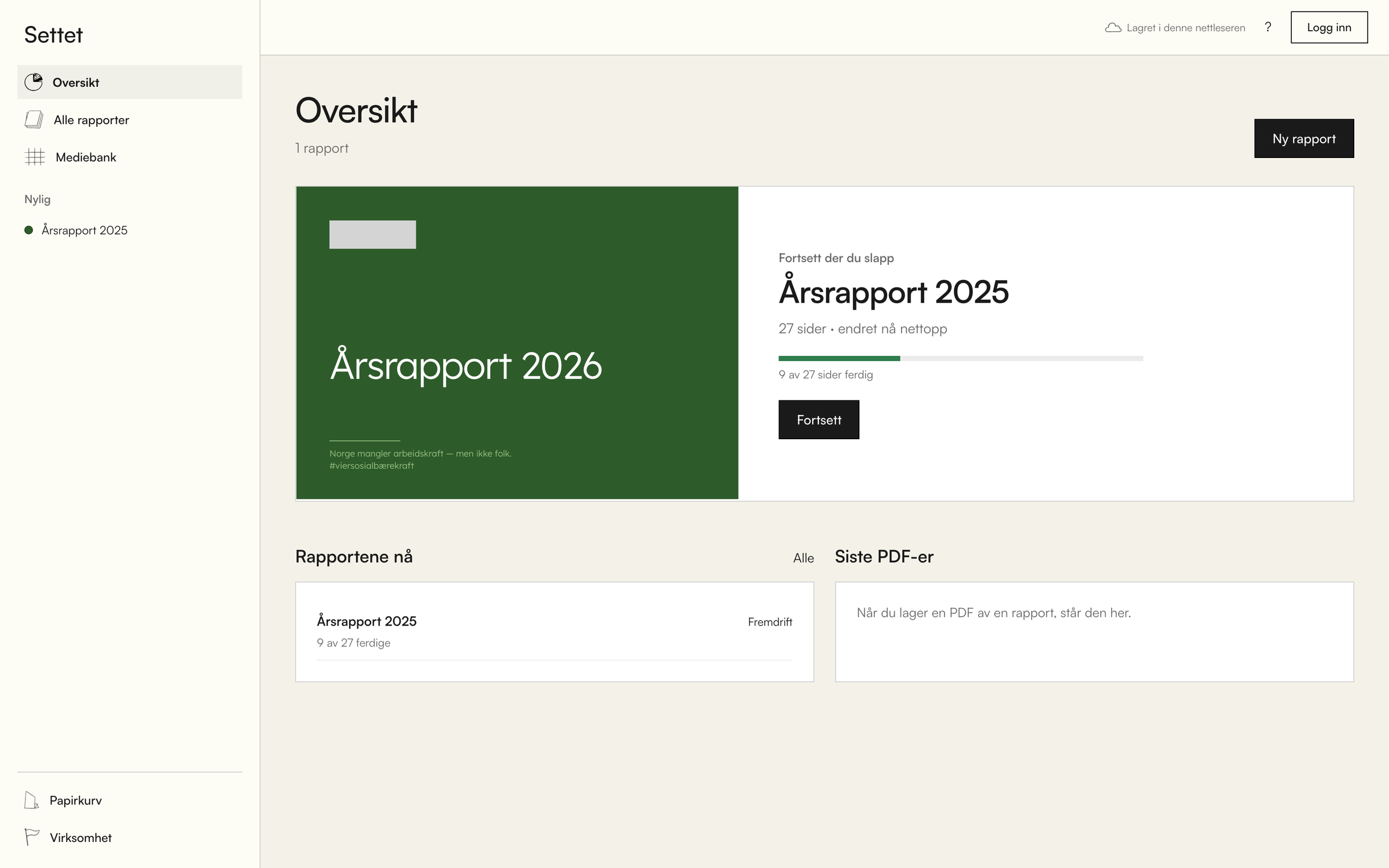Click the Mediebank grid icon
This screenshot has width=1389, height=868.
pyautogui.click(x=35, y=157)
